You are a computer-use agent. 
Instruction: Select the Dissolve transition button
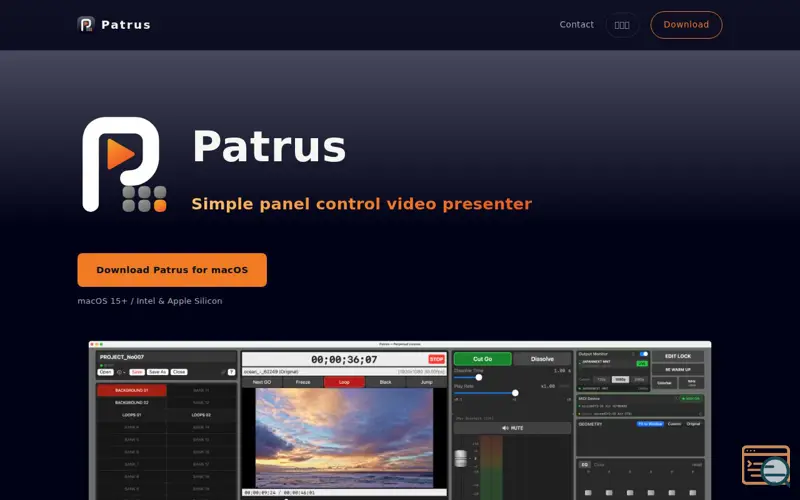point(542,359)
